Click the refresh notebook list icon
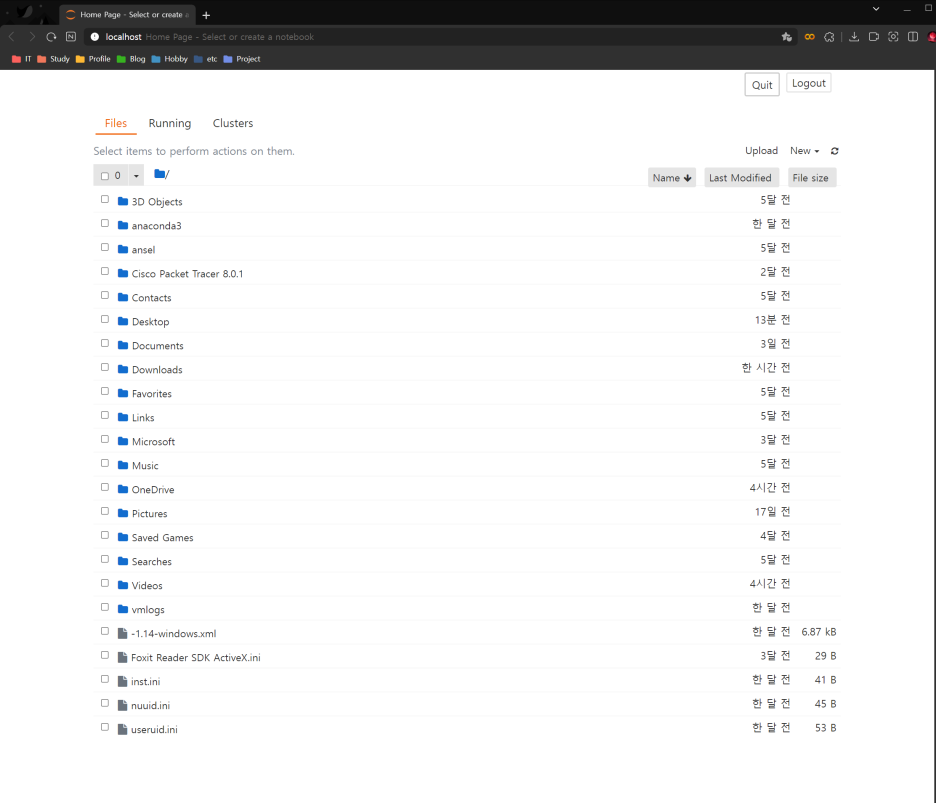 835,151
